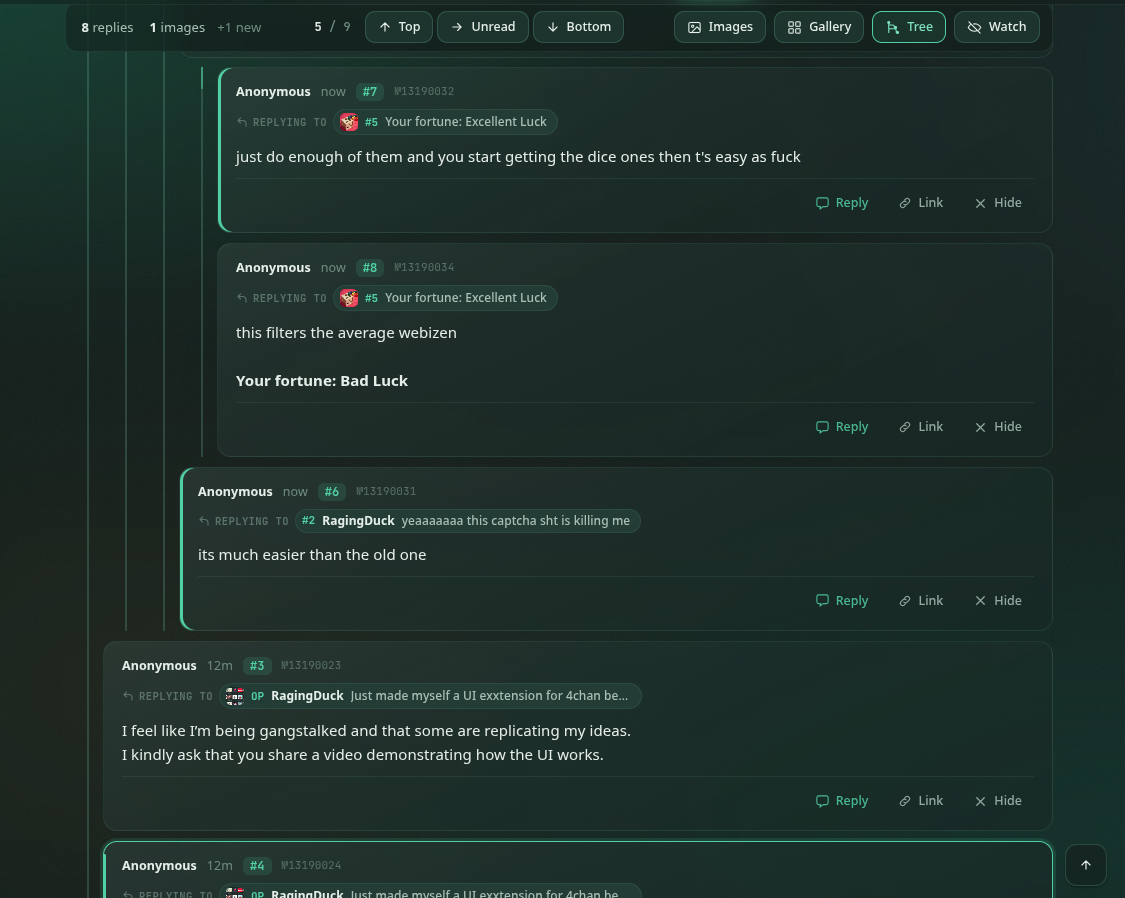Toggle Tree view mode
Viewport: 1125px width, 898px height.
(x=909, y=27)
